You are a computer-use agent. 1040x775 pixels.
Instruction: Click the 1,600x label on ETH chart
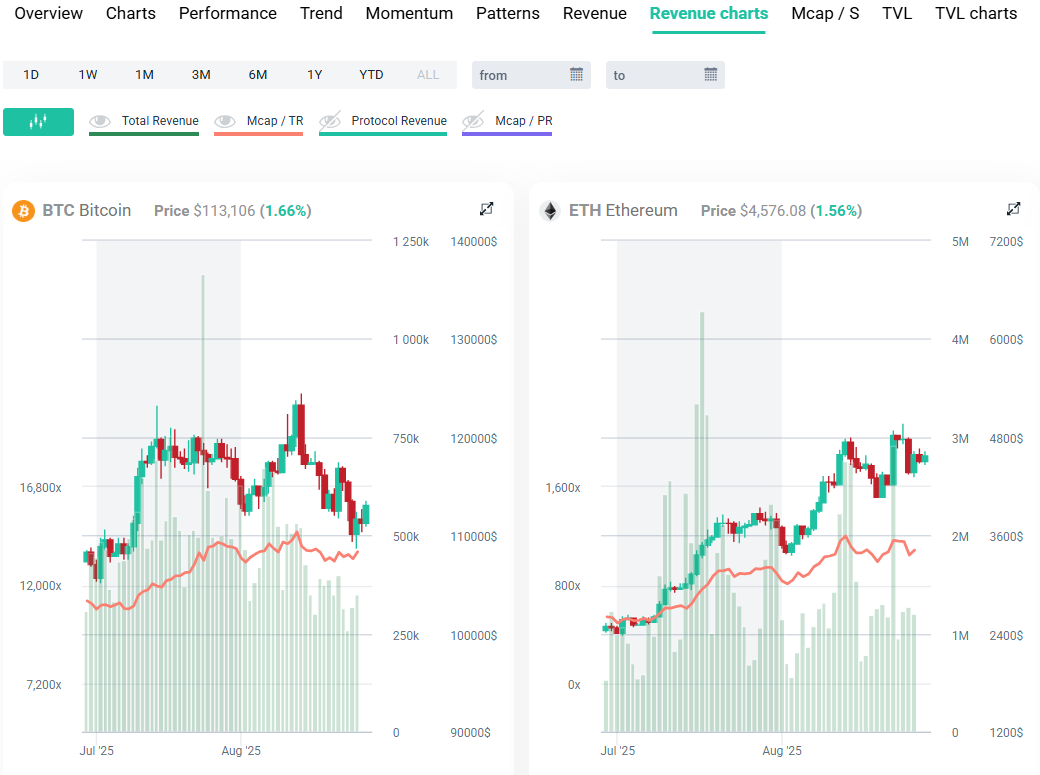[563, 488]
